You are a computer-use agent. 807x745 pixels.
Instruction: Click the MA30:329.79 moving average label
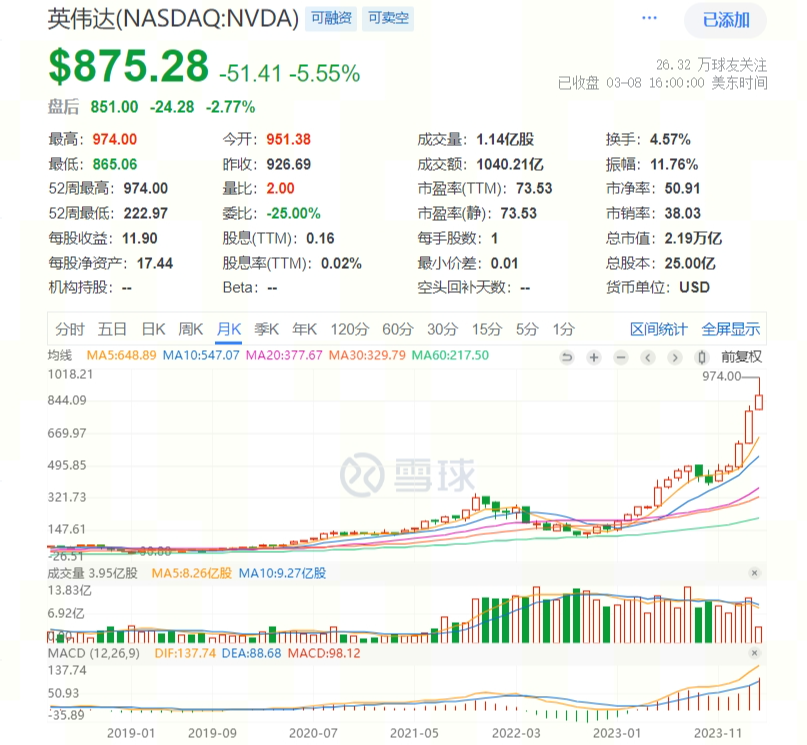pyautogui.click(x=367, y=356)
